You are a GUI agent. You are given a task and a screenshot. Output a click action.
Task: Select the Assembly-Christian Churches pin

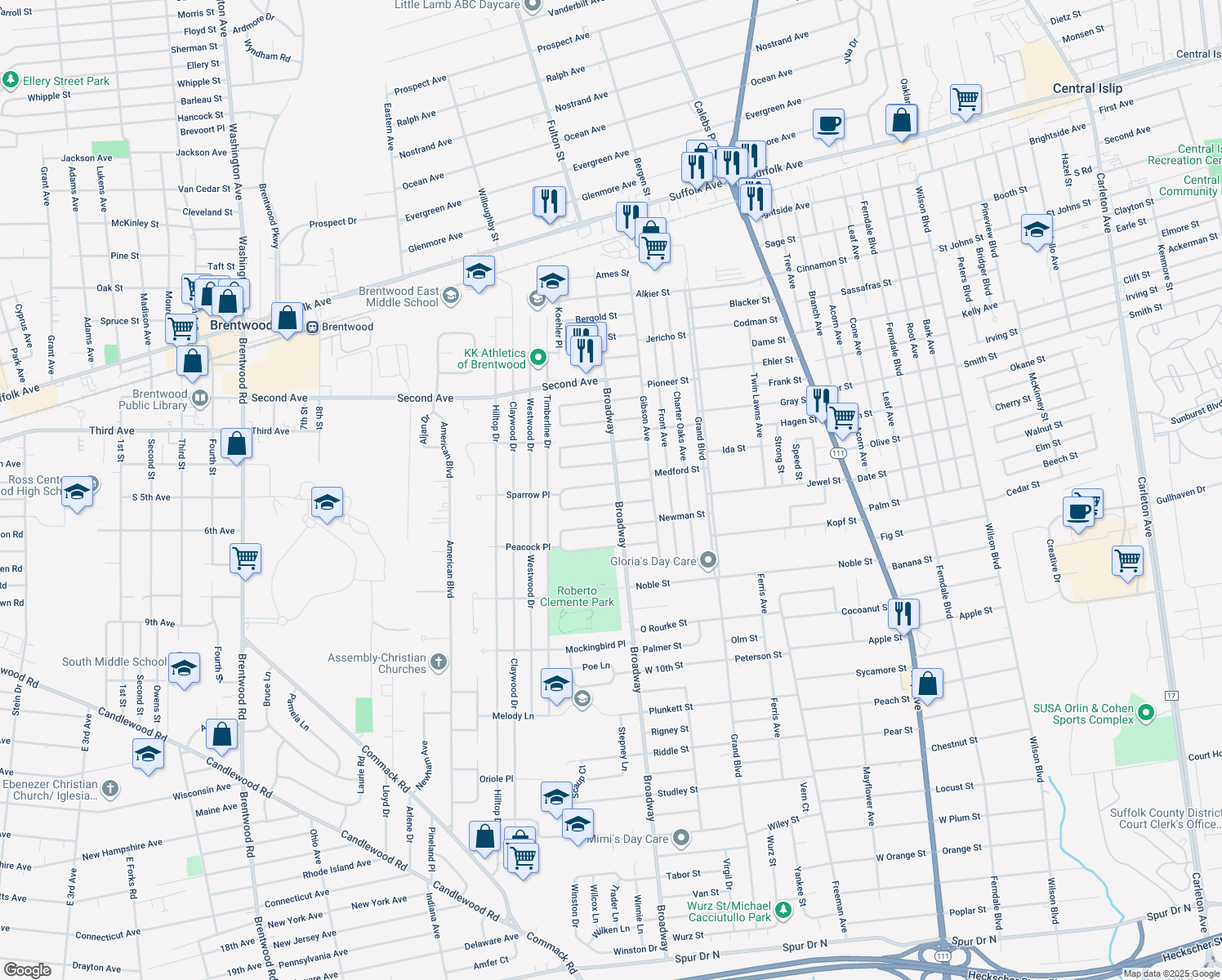tap(439, 661)
